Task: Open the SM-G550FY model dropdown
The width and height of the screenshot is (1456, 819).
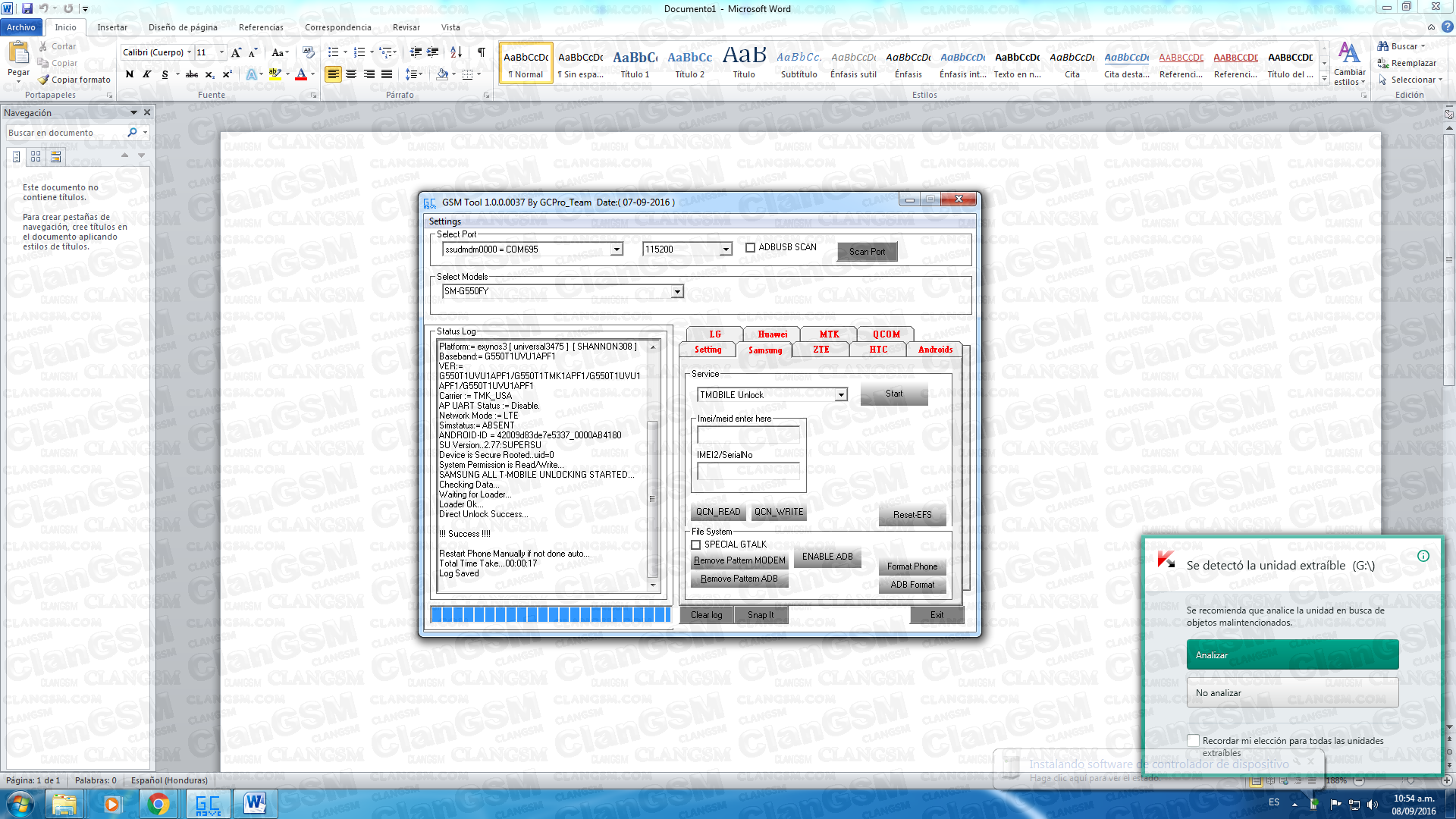Action: 677,291
